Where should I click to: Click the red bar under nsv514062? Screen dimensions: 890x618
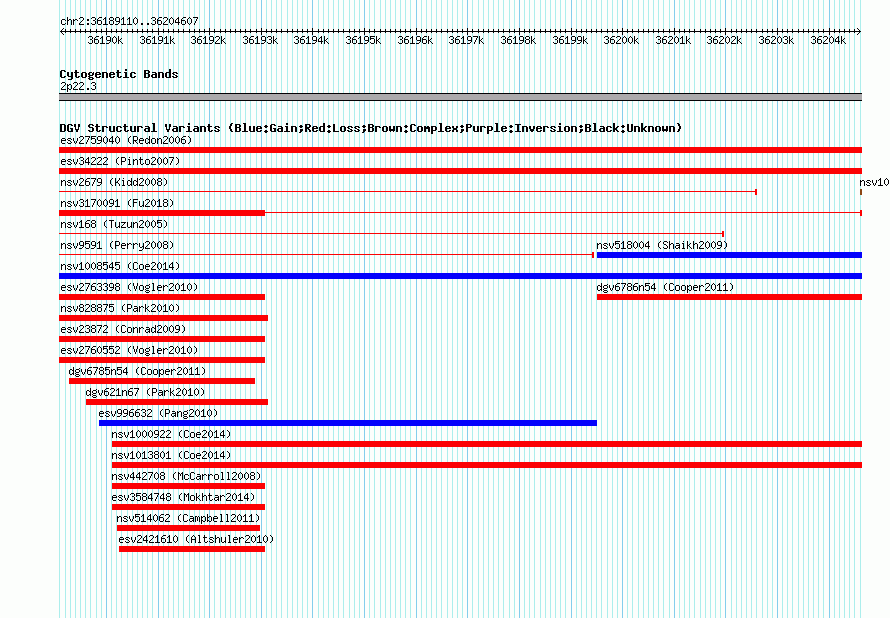[x=188, y=528]
